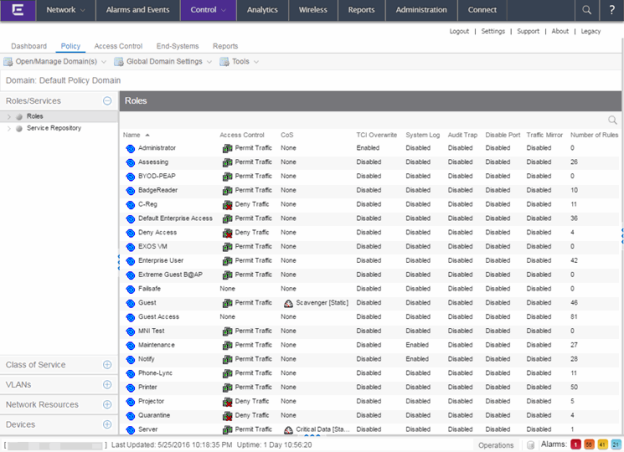Click the Administrator role icon

pyautogui.click(x=130, y=148)
